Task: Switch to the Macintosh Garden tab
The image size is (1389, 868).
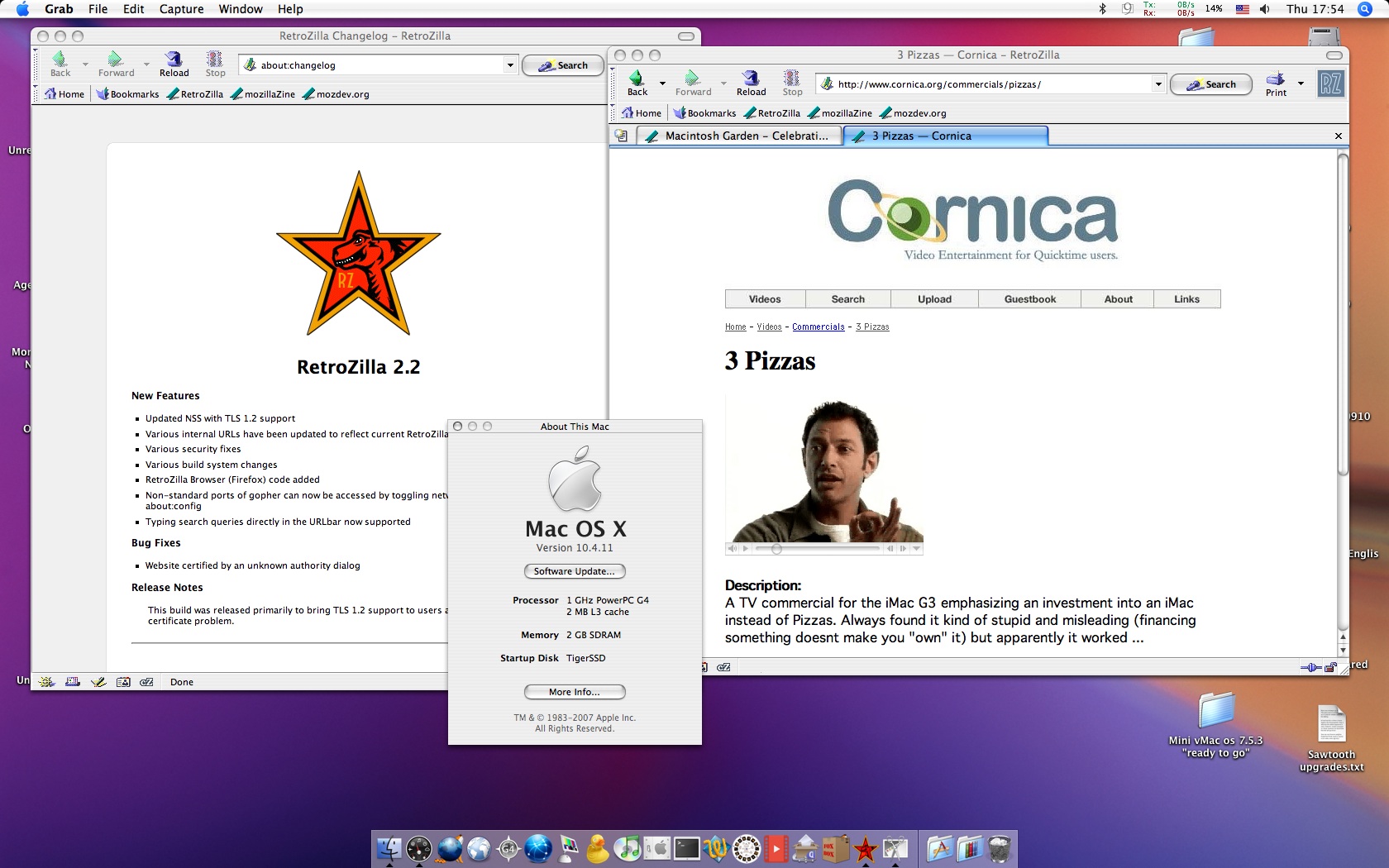Action: pos(739,136)
